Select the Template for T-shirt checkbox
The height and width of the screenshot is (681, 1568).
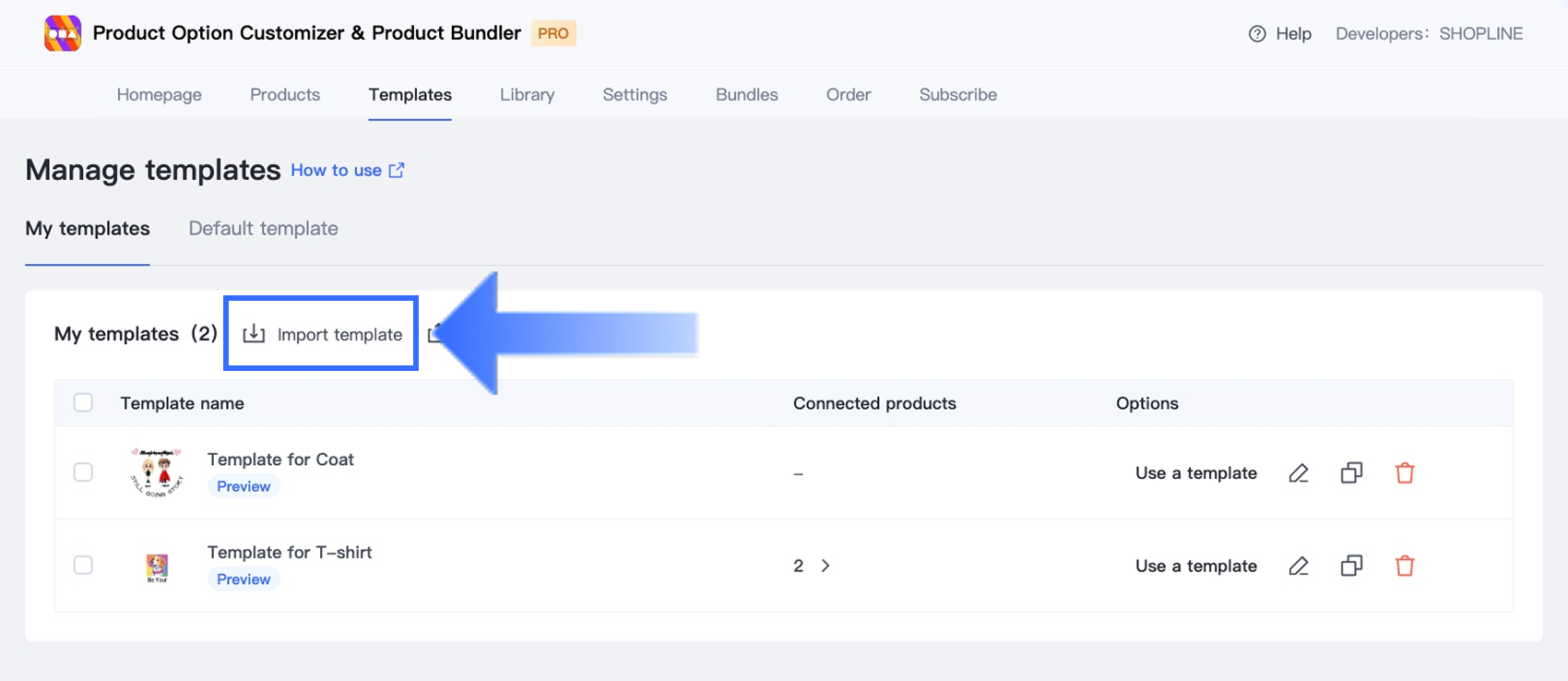point(83,565)
